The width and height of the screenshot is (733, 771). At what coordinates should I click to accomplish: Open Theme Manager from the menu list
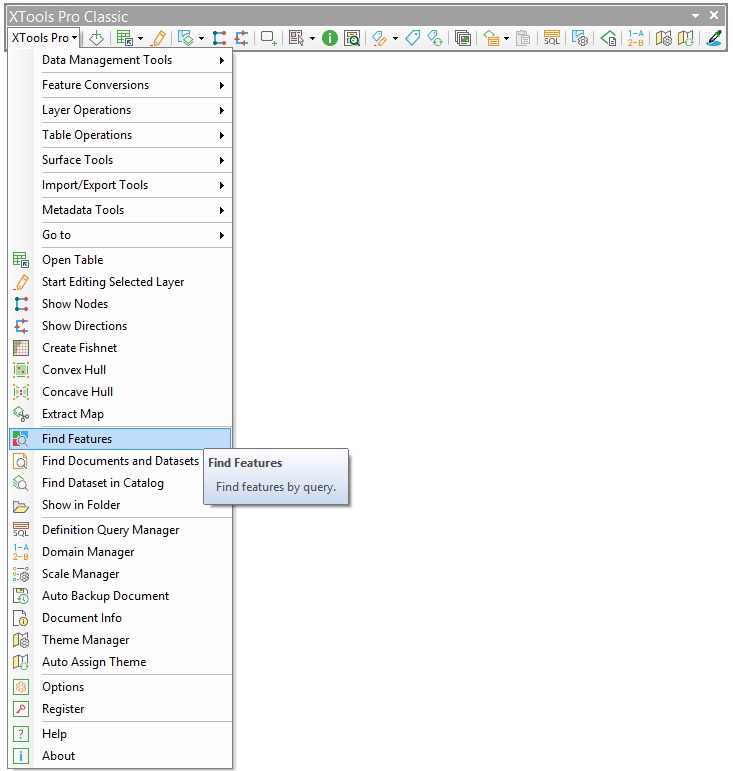point(120,640)
